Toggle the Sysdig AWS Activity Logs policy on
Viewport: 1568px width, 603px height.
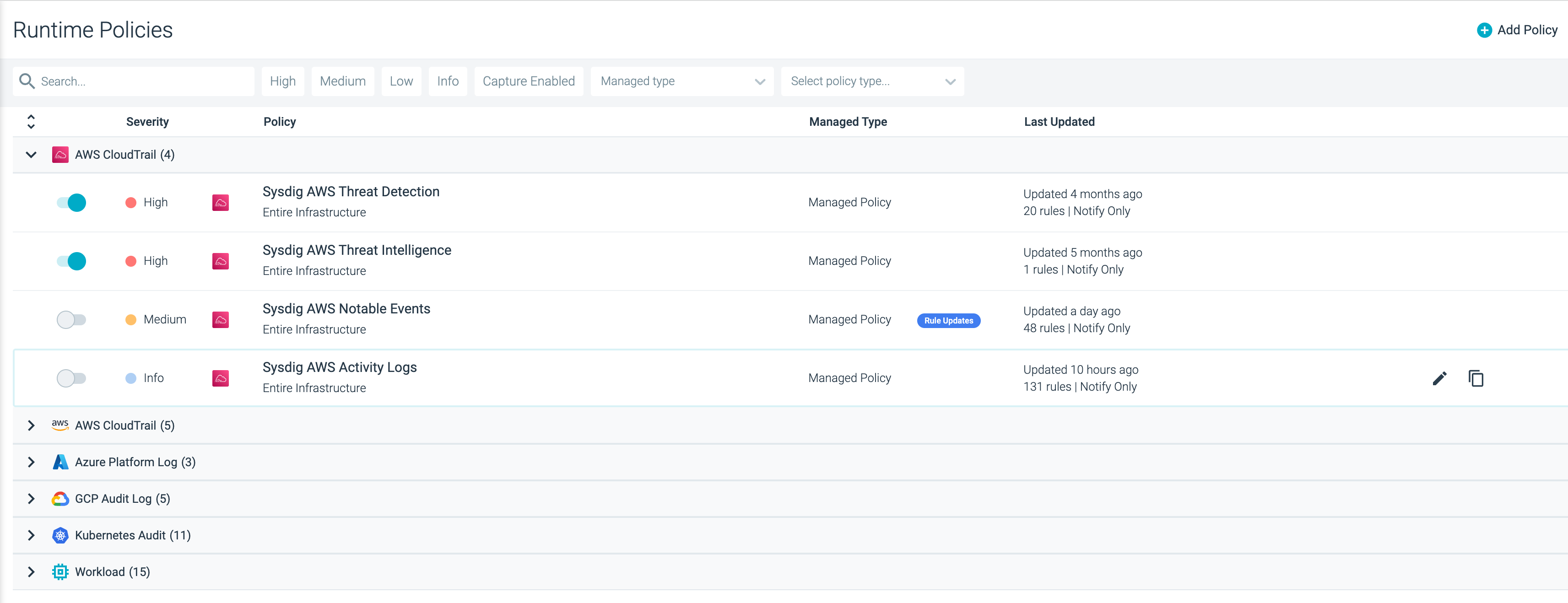tap(70, 377)
